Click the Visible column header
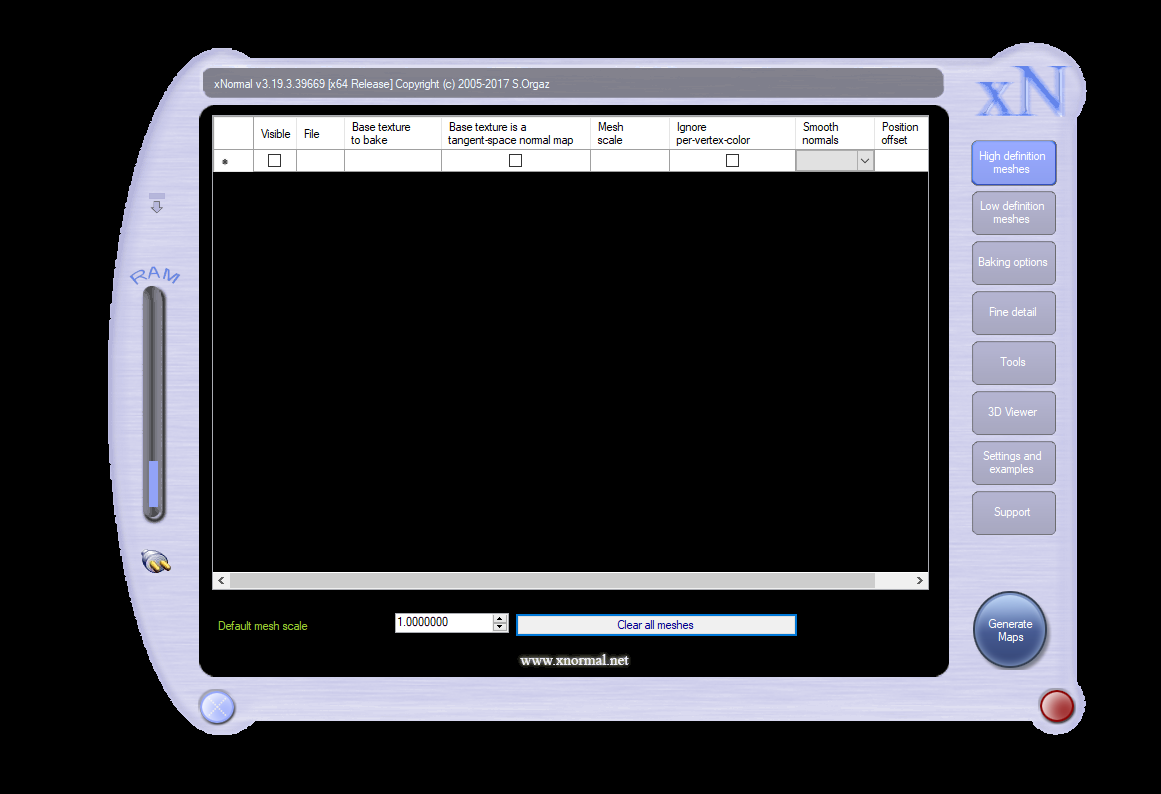This screenshot has height=794, width=1161. [275, 133]
